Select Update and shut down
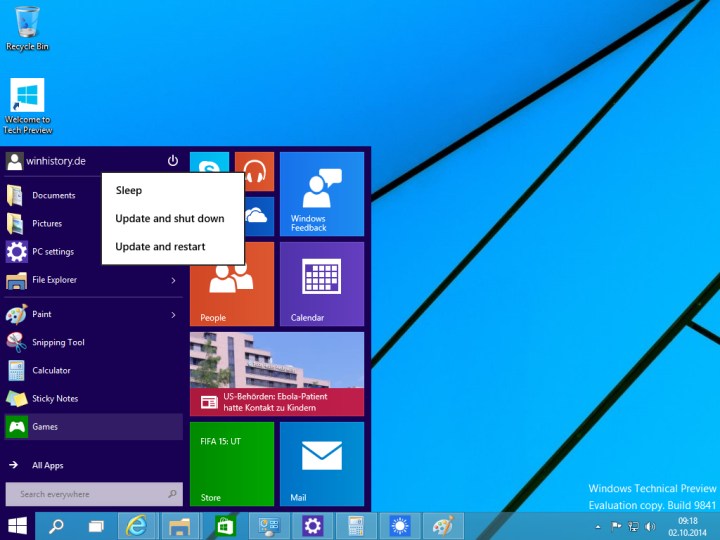720x540 pixels. point(173,219)
